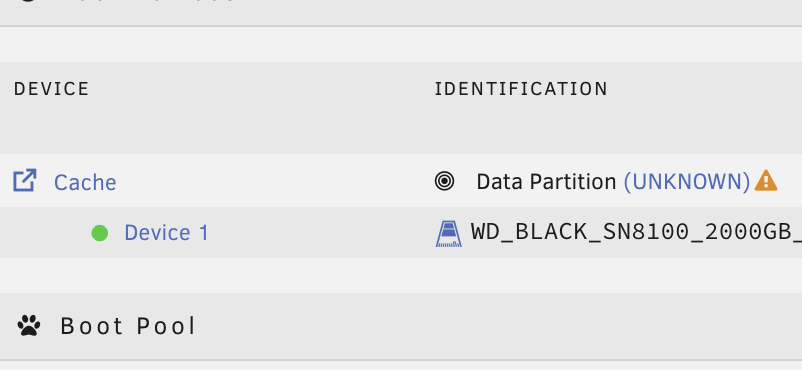Select the bullseye icon beside Data Partition
Image resolution: width=802 pixels, height=370 pixels.
click(444, 181)
